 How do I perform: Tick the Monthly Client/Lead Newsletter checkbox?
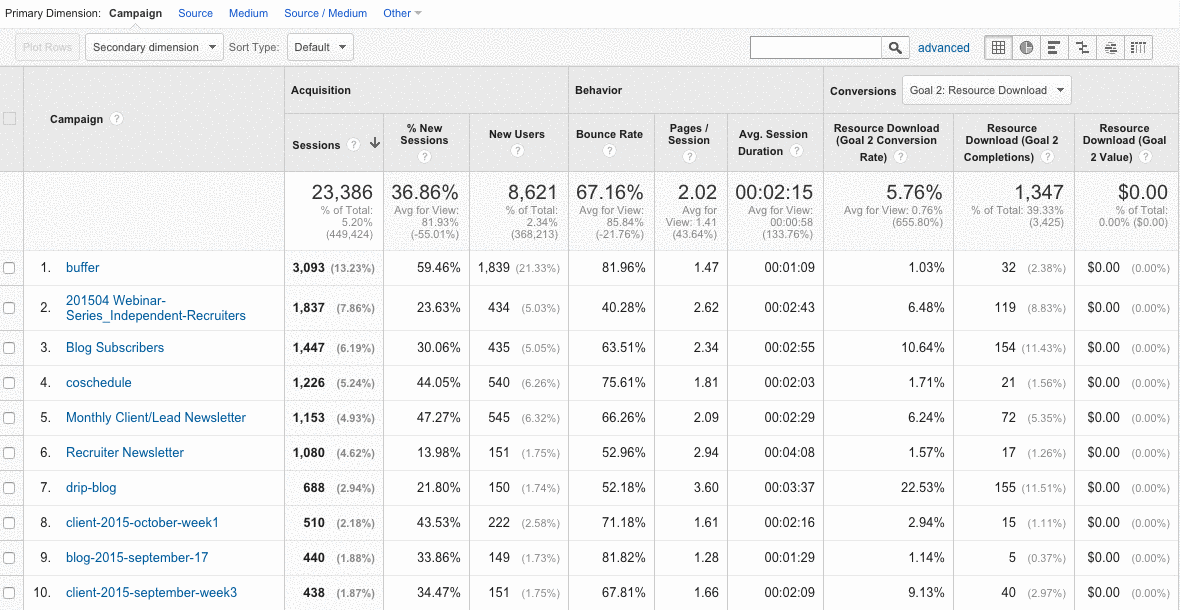[10, 418]
